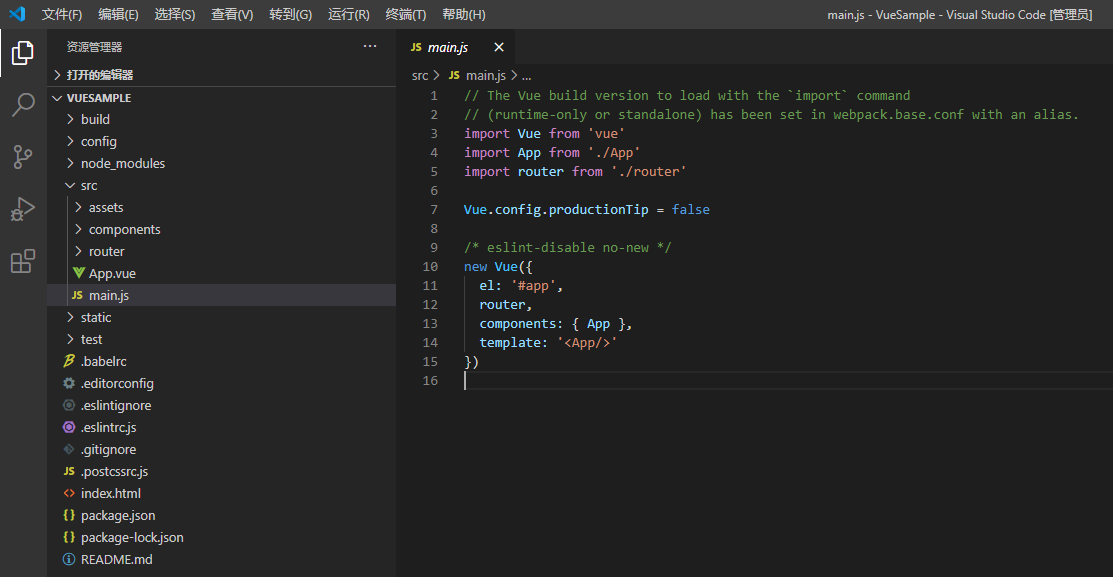Click the braces icon beside package-lock.json
The height and width of the screenshot is (577, 1113).
coord(69,537)
